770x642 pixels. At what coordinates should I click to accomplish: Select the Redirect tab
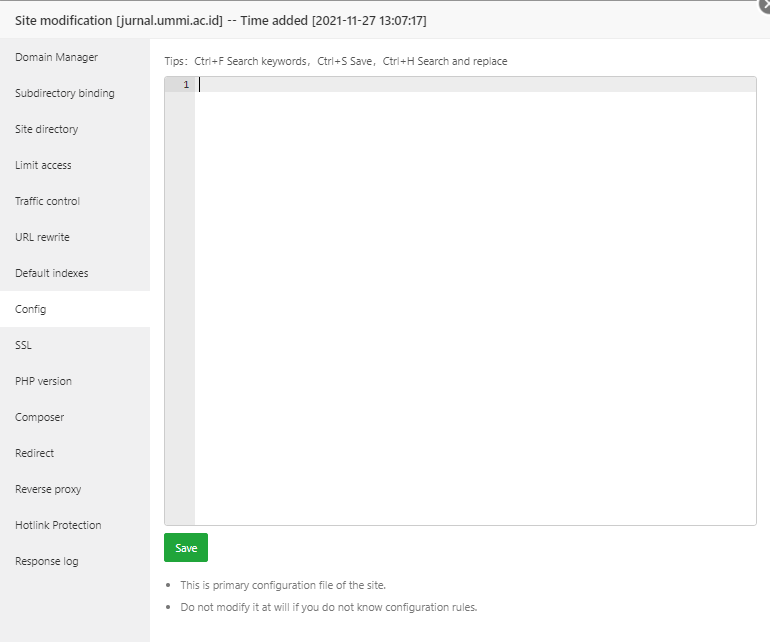point(35,453)
